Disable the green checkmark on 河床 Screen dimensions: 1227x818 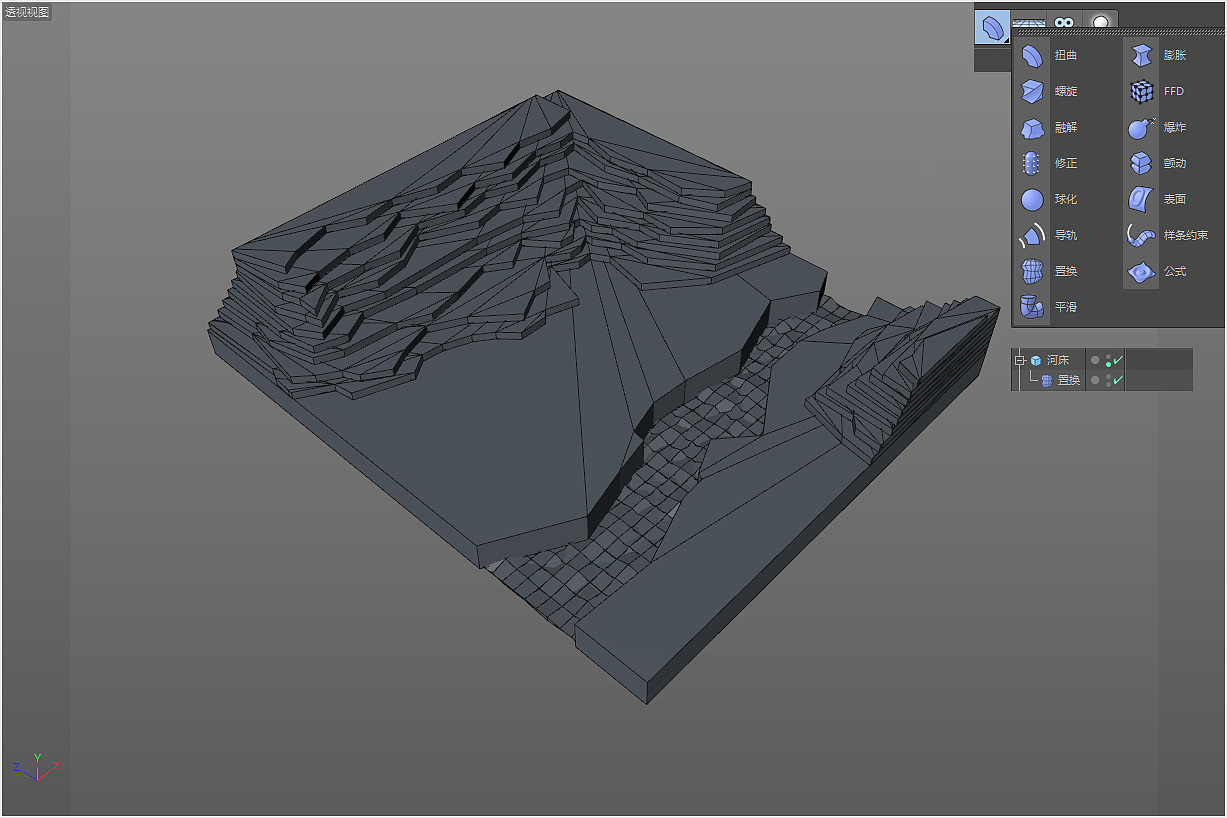click(x=1119, y=360)
